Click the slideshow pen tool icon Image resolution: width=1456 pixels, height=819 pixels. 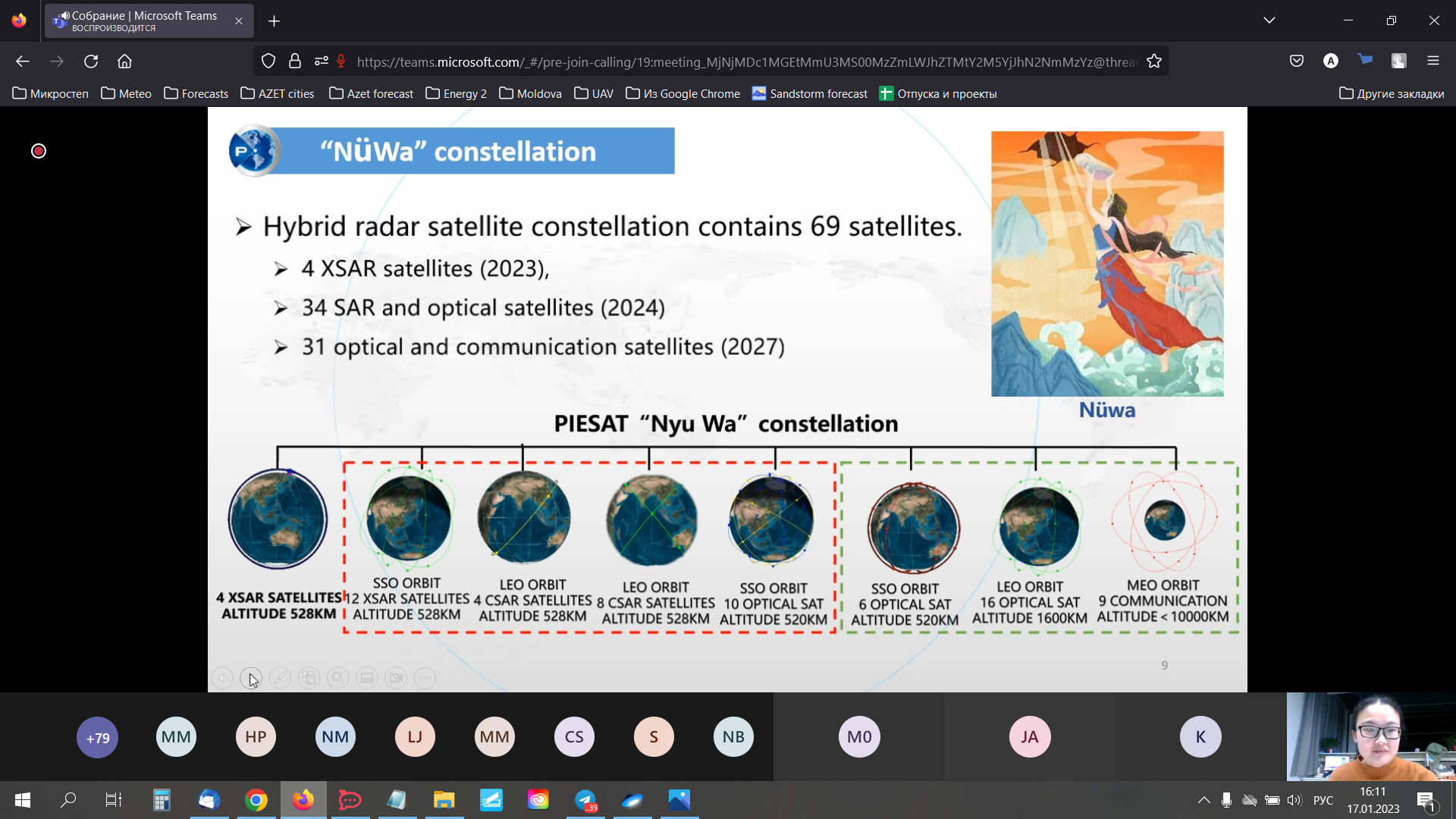280,678
